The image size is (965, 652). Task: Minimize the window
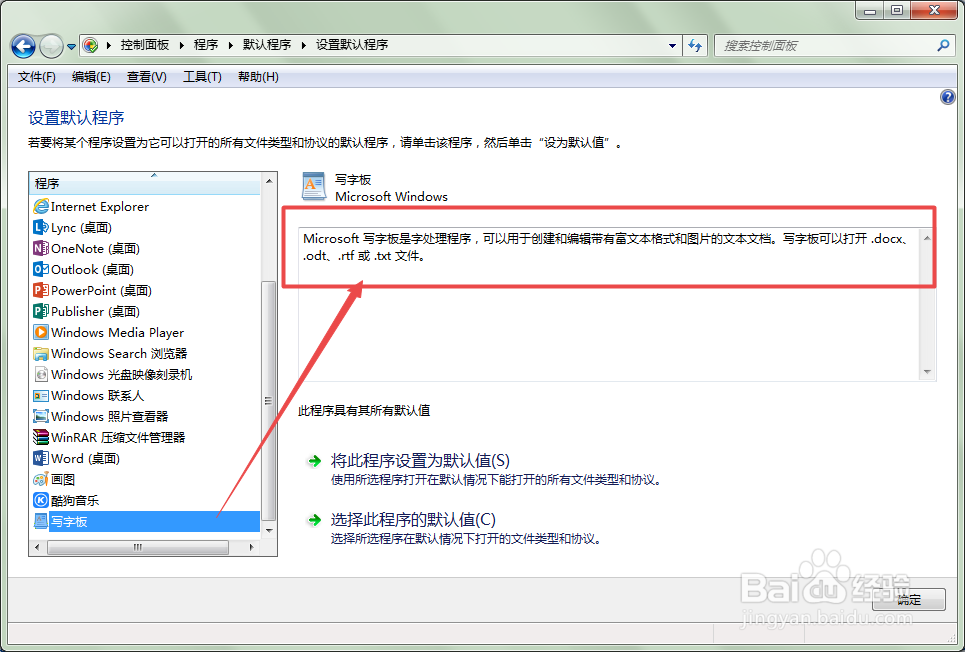point(870,10)
